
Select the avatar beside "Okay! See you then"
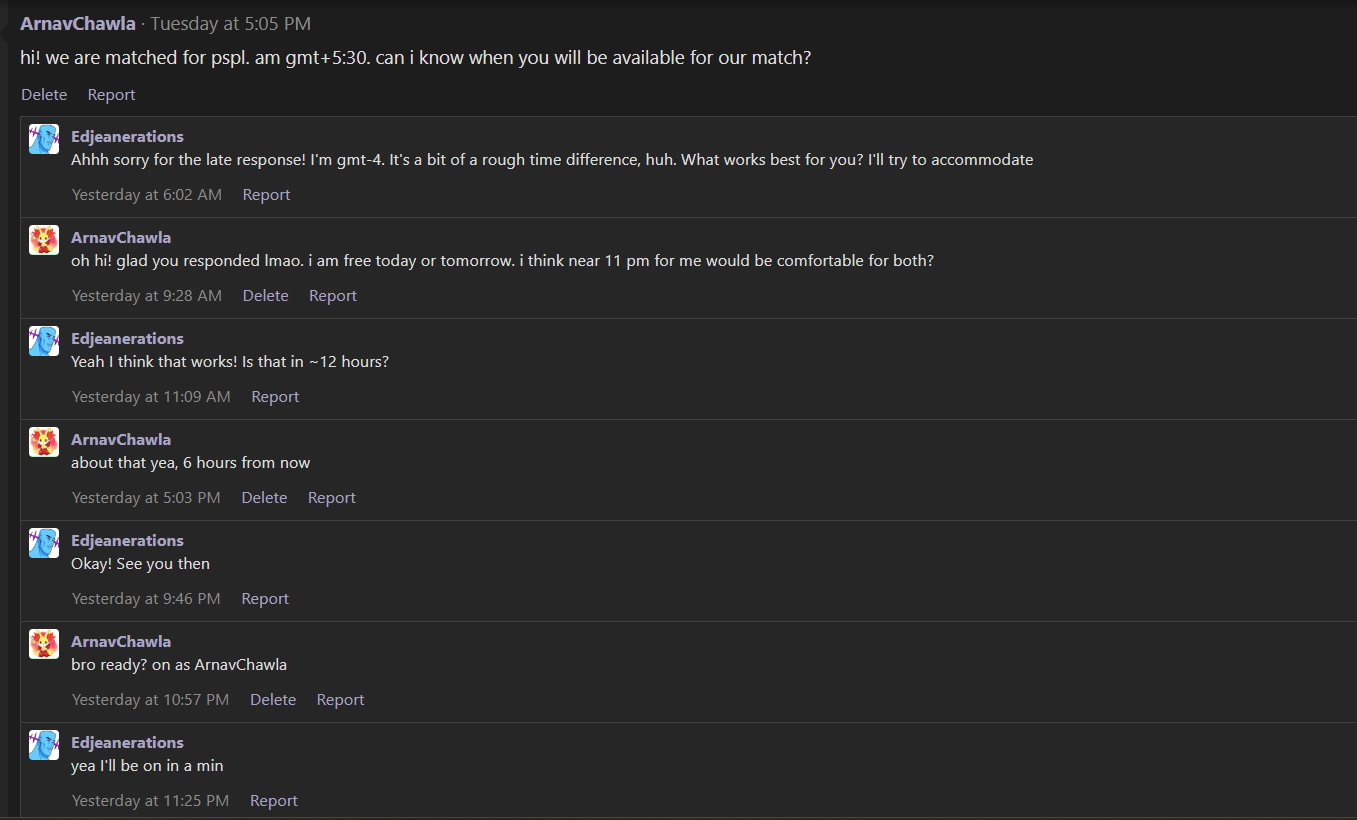(x=44, y=543)
